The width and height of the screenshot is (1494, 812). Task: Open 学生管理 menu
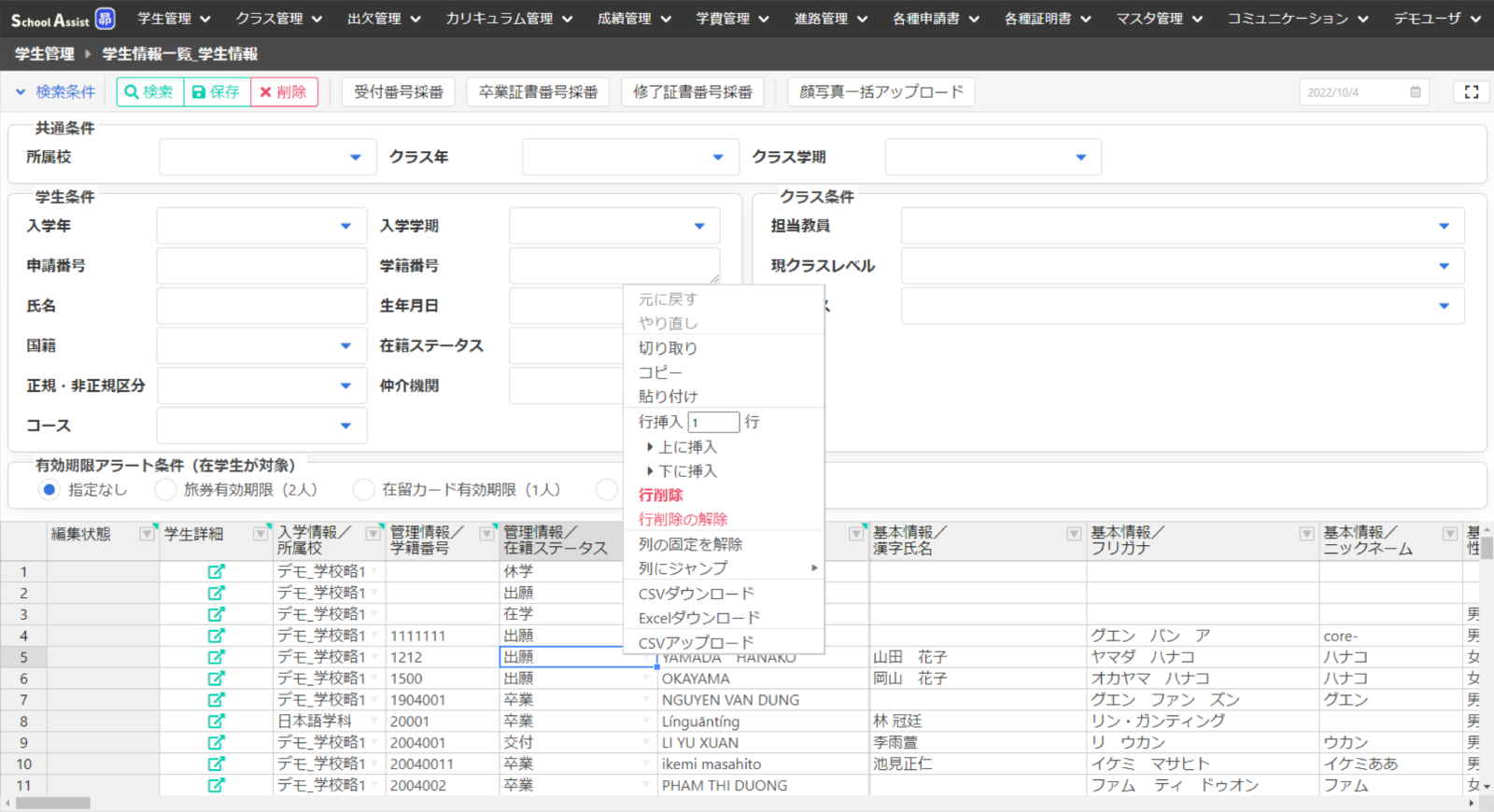174,19
